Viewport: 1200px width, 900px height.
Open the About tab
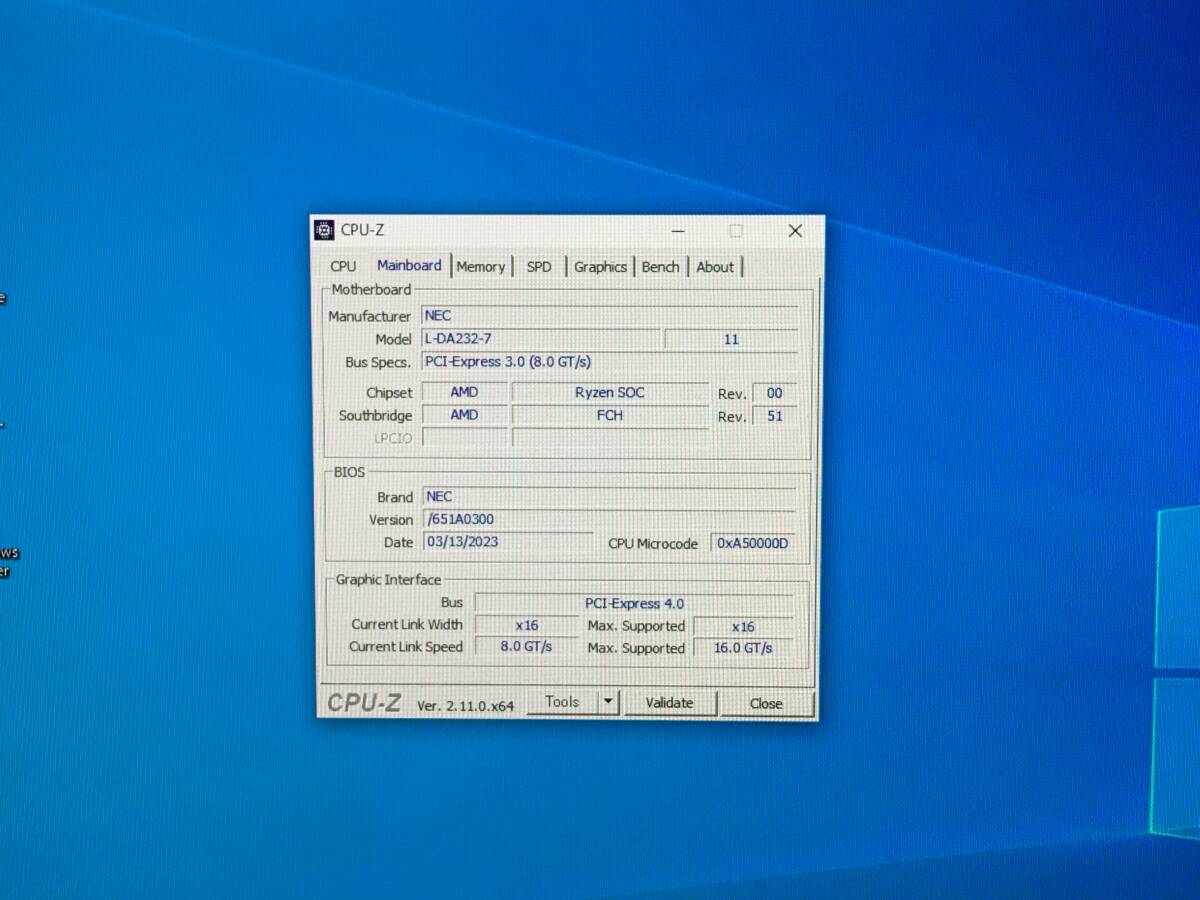tap(715, 267)
